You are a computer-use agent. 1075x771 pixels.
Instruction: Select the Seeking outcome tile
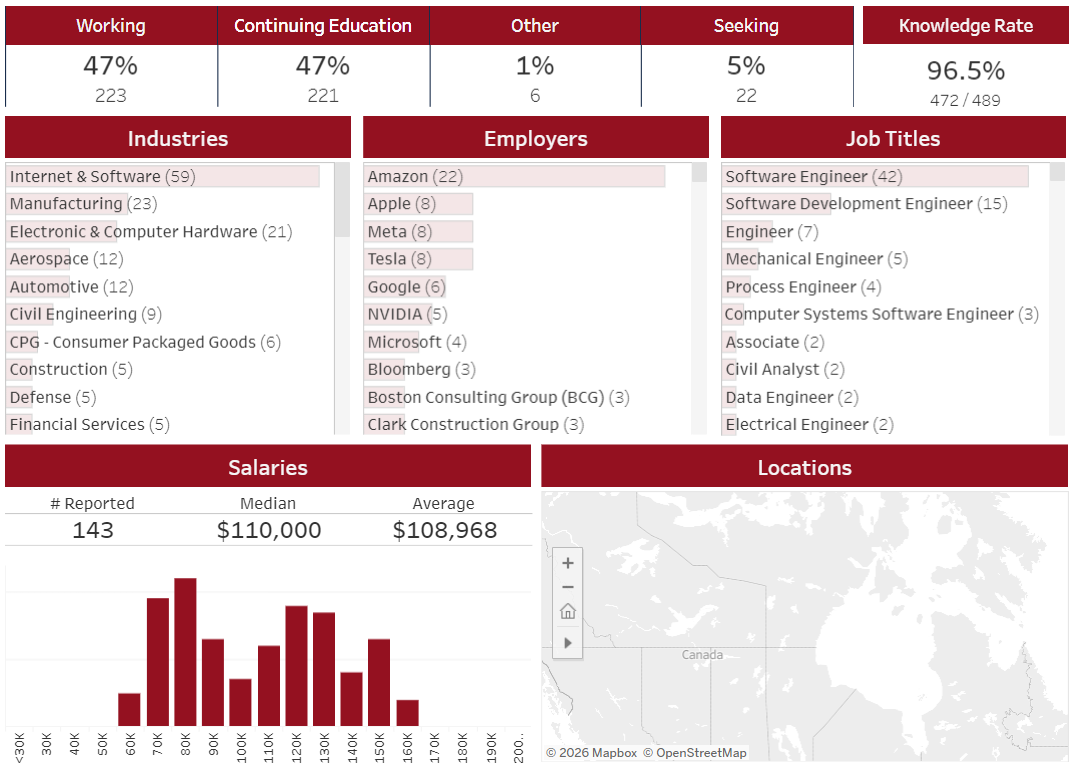747,57
